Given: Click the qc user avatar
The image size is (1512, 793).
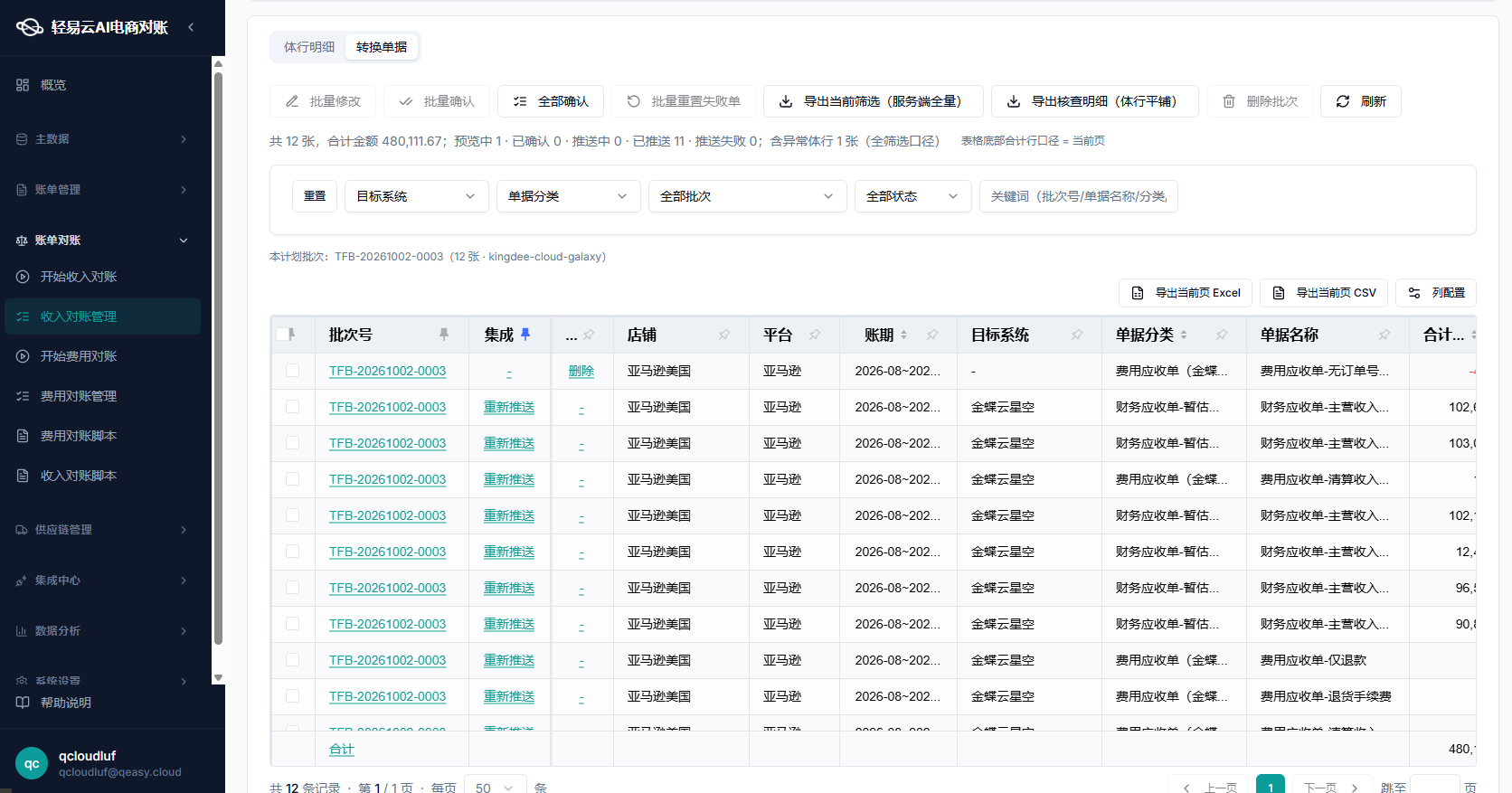Looking at the screenshot, I should [x=32, y=763].
